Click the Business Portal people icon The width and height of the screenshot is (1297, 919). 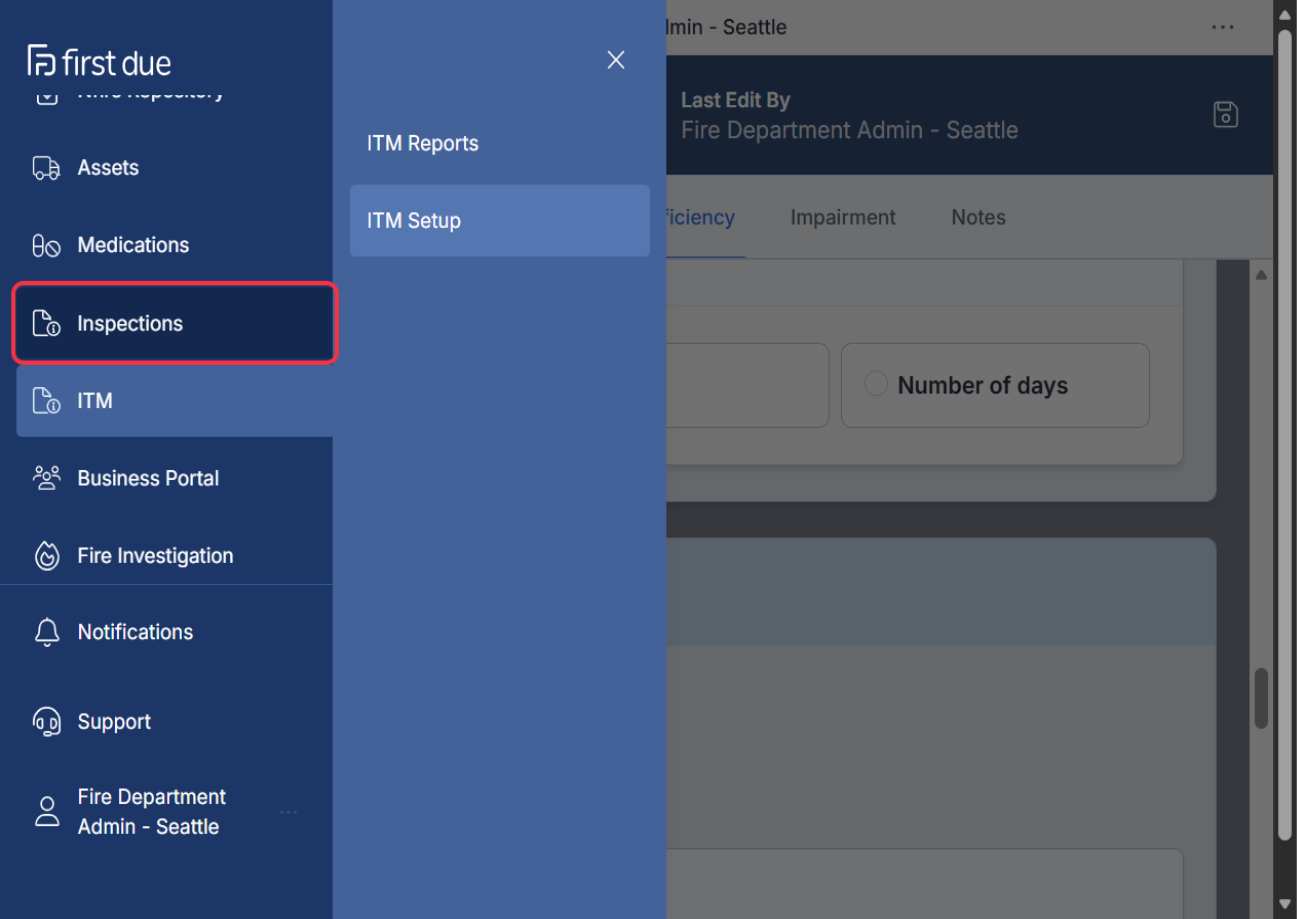click(x=46, y=478)
